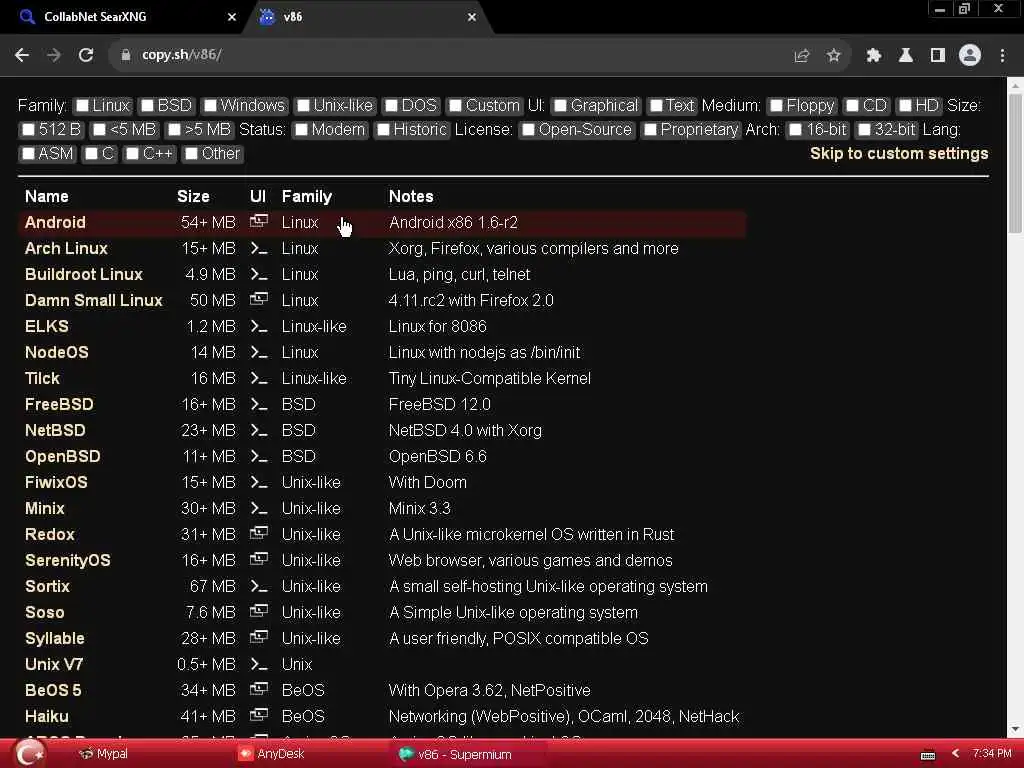Image resolution: width=1024 pixels, height=768 pixels.
Task: Click the 7:34 PM system clock
Action: [x=991, y=754]
